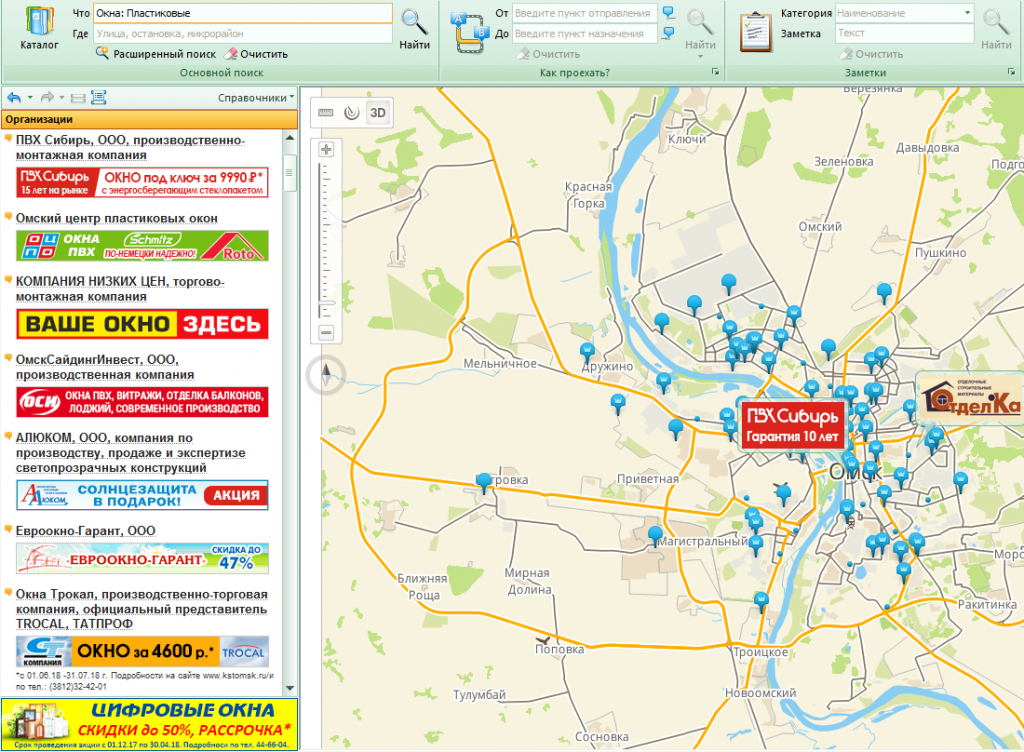
Task: Zoom in with the plus button
Action: (x=326, y=149)
